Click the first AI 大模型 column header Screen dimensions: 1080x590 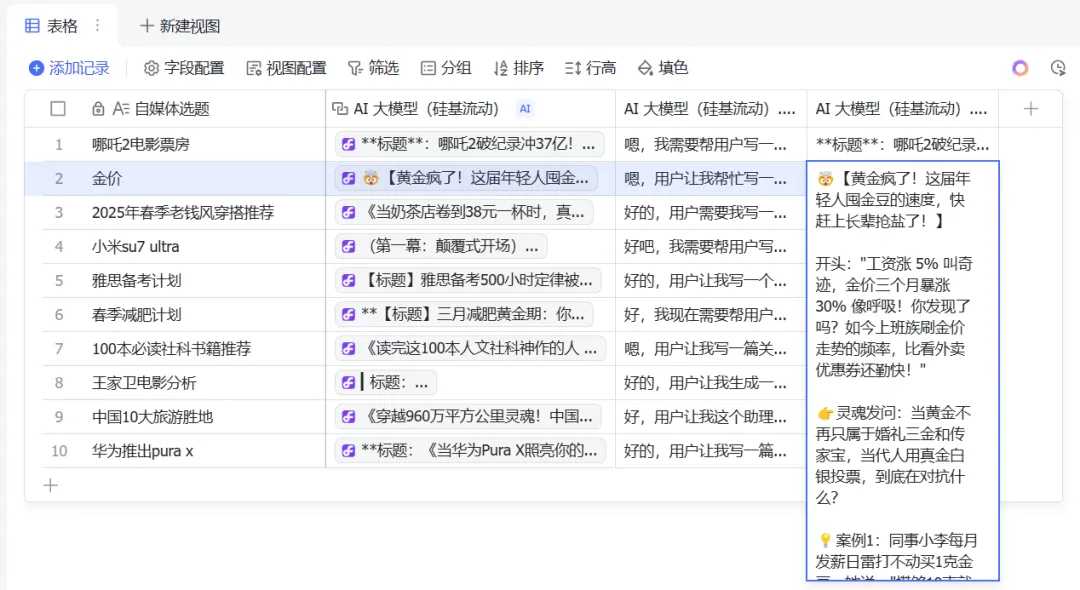pyautogui.click(x=470, y=109)
